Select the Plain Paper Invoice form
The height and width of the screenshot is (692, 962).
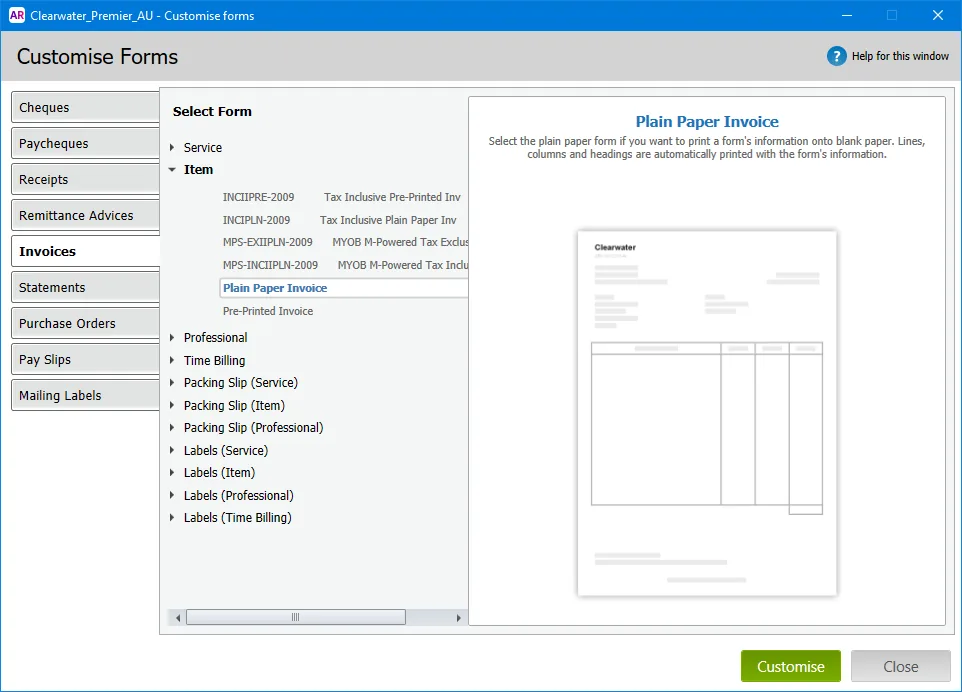coord(344,288)
